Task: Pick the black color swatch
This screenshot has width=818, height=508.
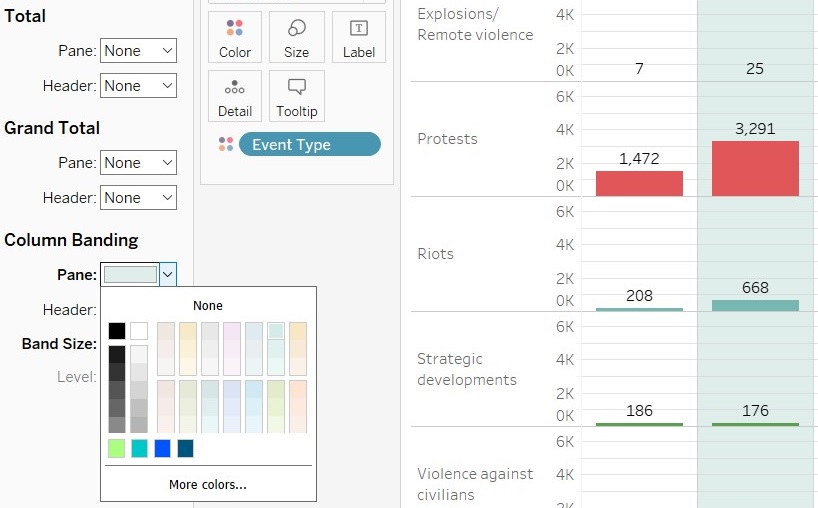Action: [x=117, y=331]
